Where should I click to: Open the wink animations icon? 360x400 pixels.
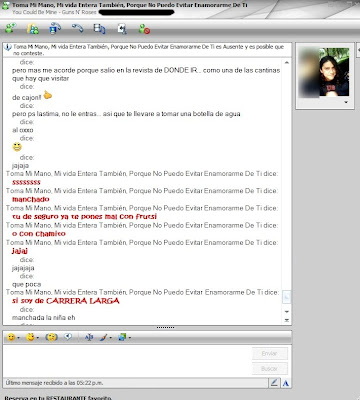tap(31, 337)
